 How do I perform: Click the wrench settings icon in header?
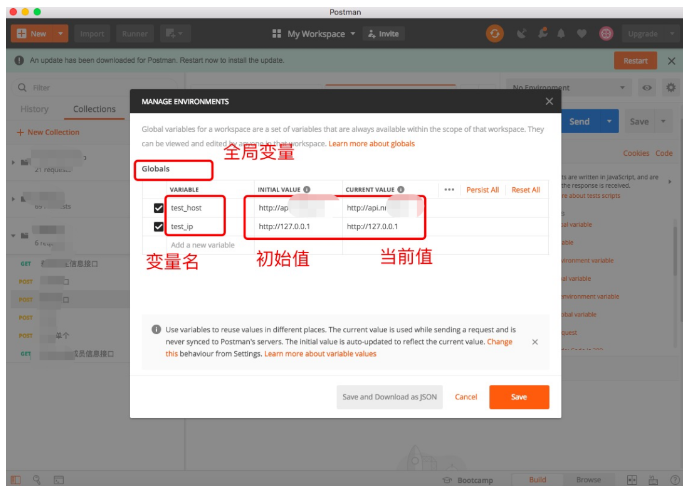(542, 33)
